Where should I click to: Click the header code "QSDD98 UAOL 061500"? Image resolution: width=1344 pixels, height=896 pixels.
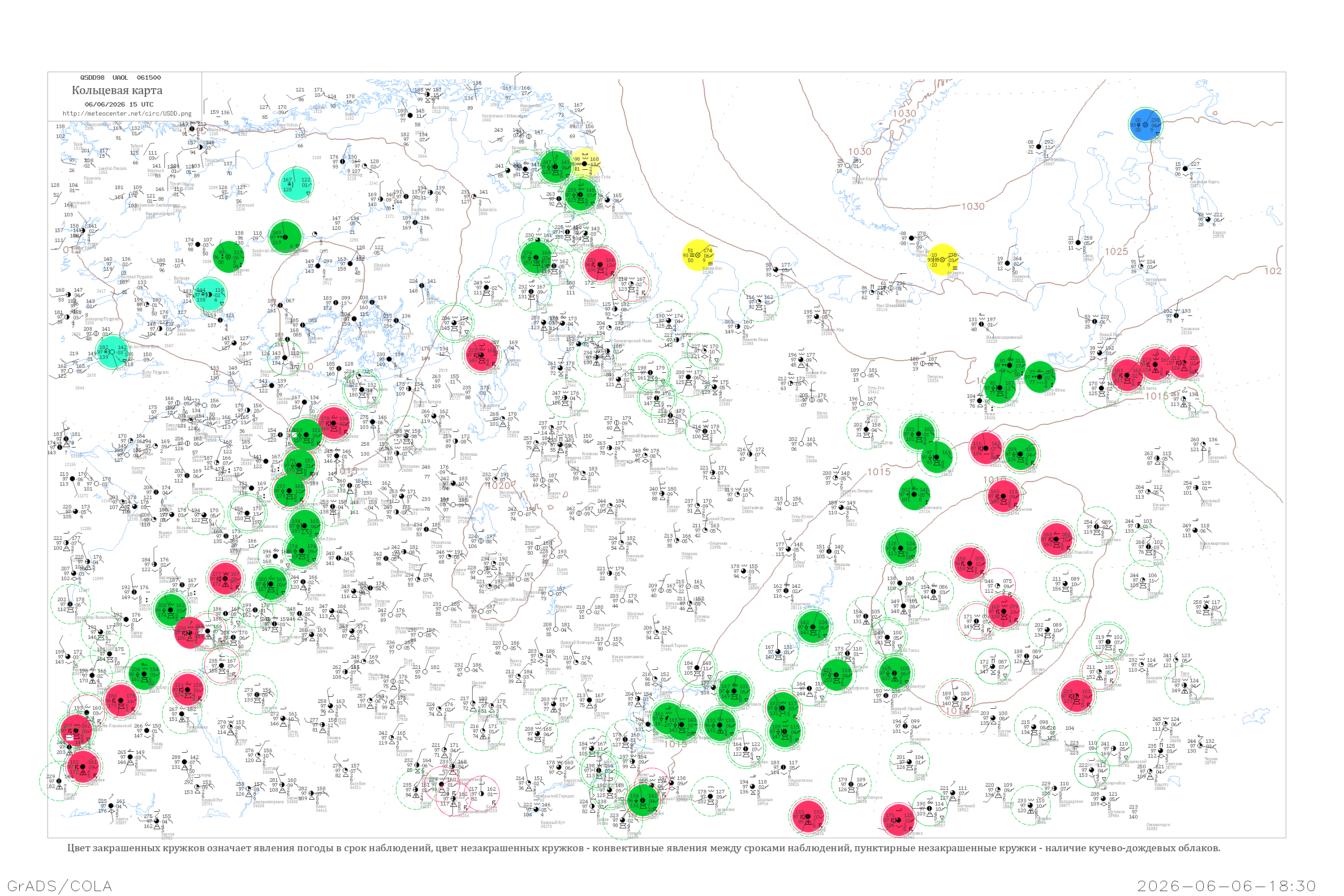pyautogui.click(x=120, y=78)
